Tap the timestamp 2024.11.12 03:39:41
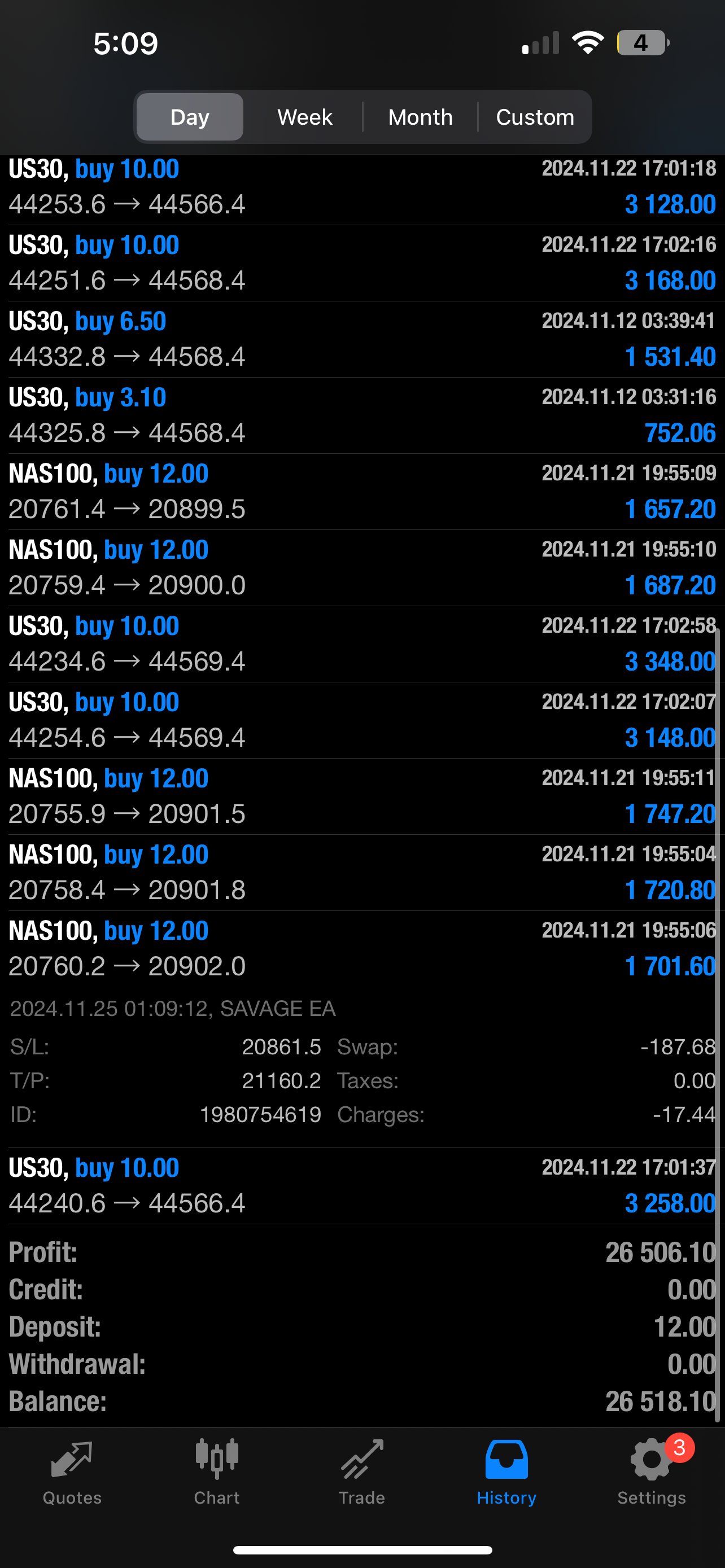Viewport: 725px width, 1568px height. tap(629, 321)
